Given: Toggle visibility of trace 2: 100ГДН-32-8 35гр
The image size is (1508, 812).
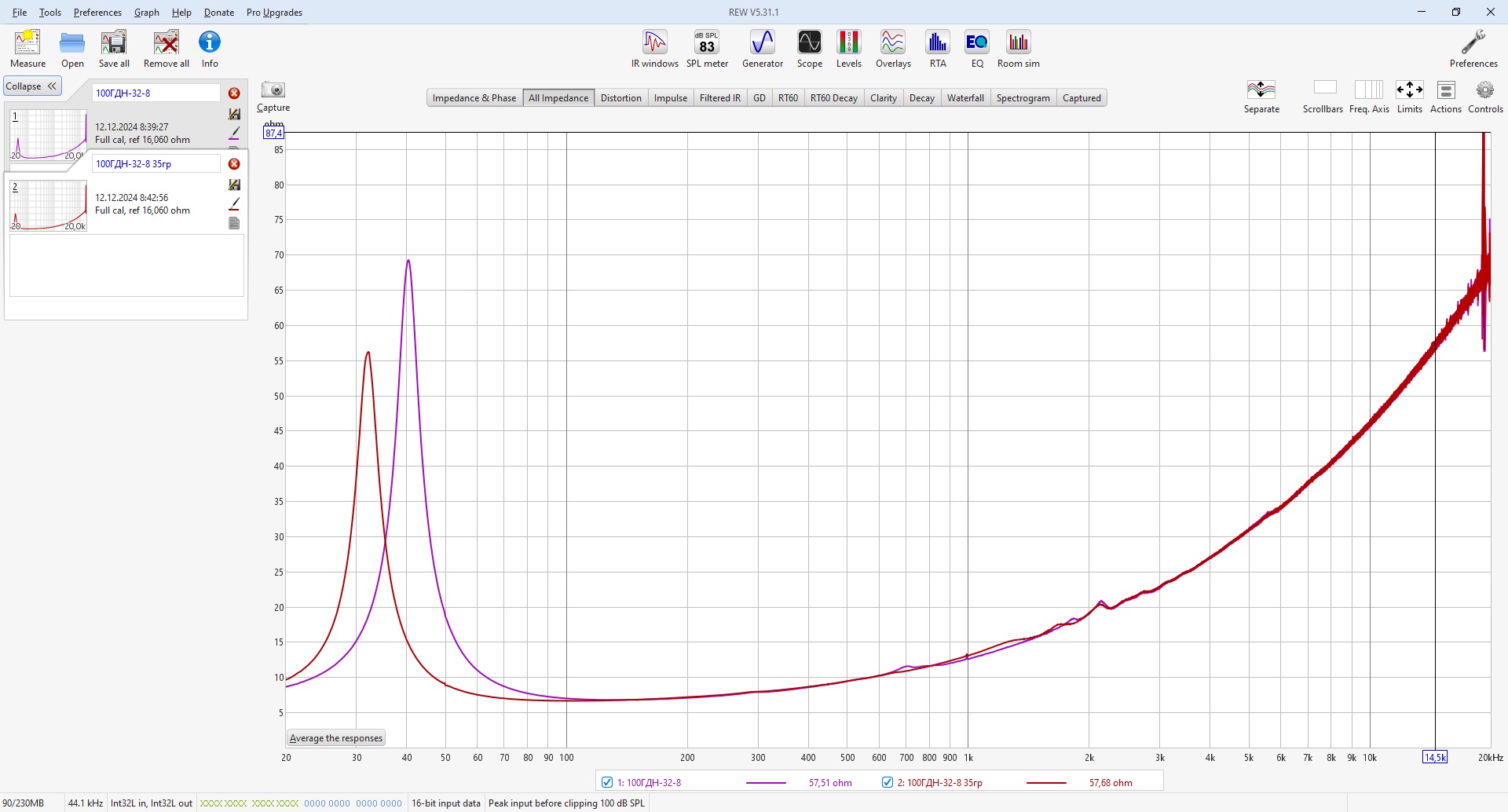Looking at the screenshot, I should tap(888, 782).
